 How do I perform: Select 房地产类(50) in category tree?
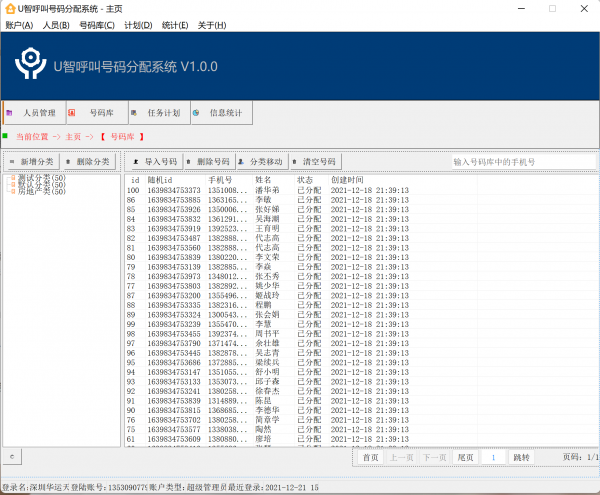[x=40, y=192]
